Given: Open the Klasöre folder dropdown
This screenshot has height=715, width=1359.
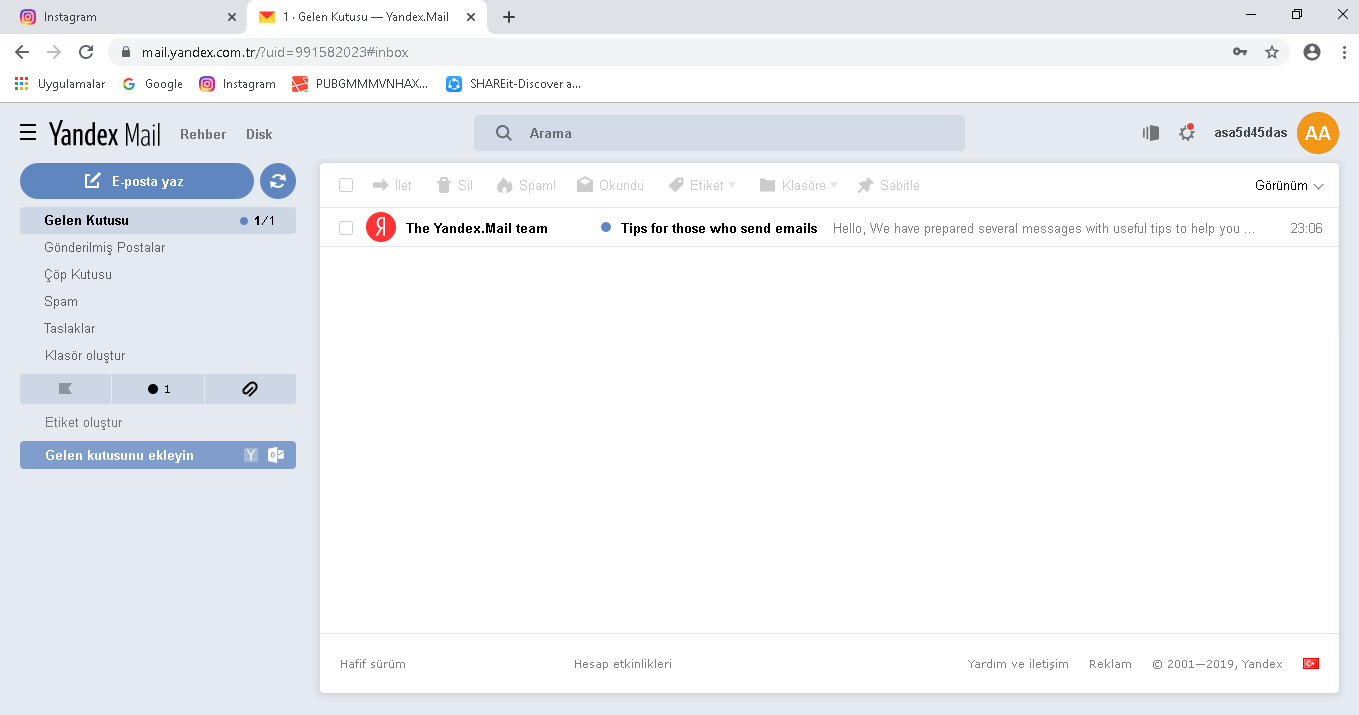Looking at the screenshot, I should [x=798, y=185].
